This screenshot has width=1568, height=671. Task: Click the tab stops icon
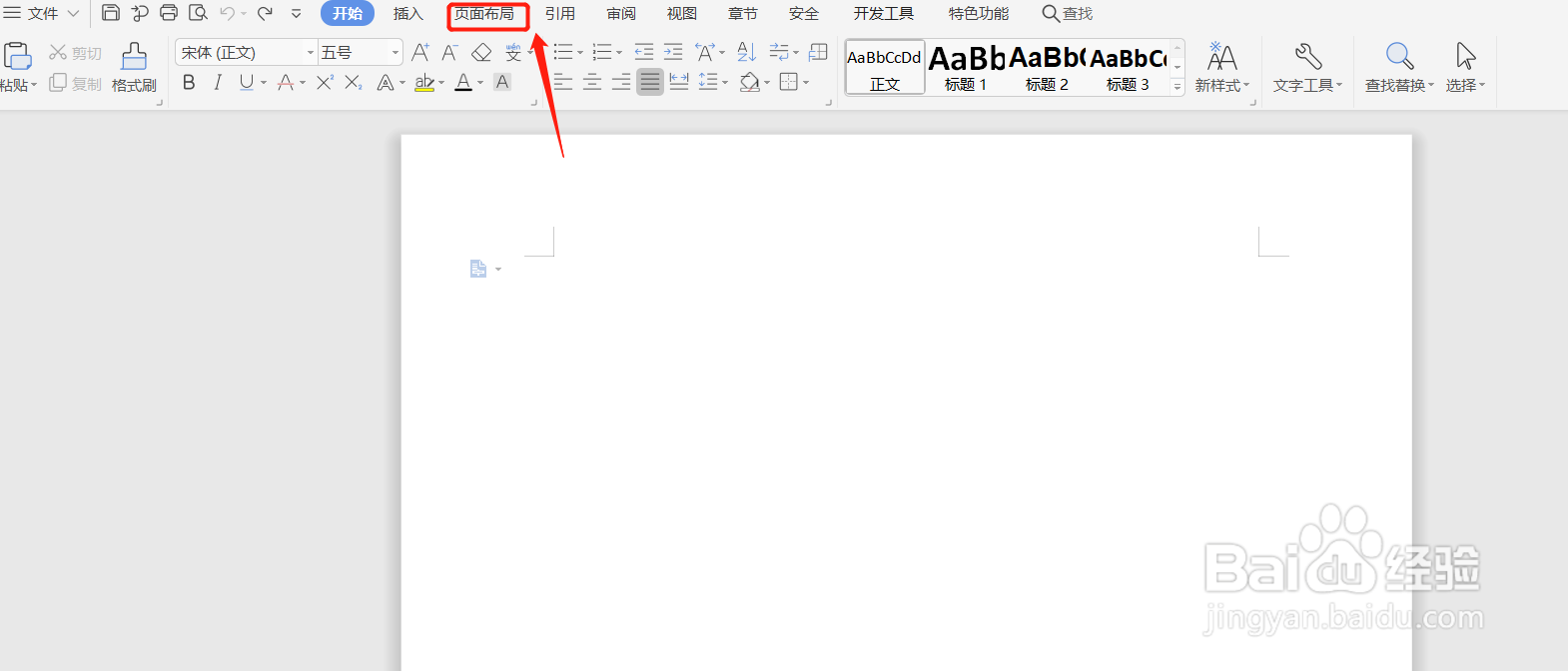[x=818, y=52]
